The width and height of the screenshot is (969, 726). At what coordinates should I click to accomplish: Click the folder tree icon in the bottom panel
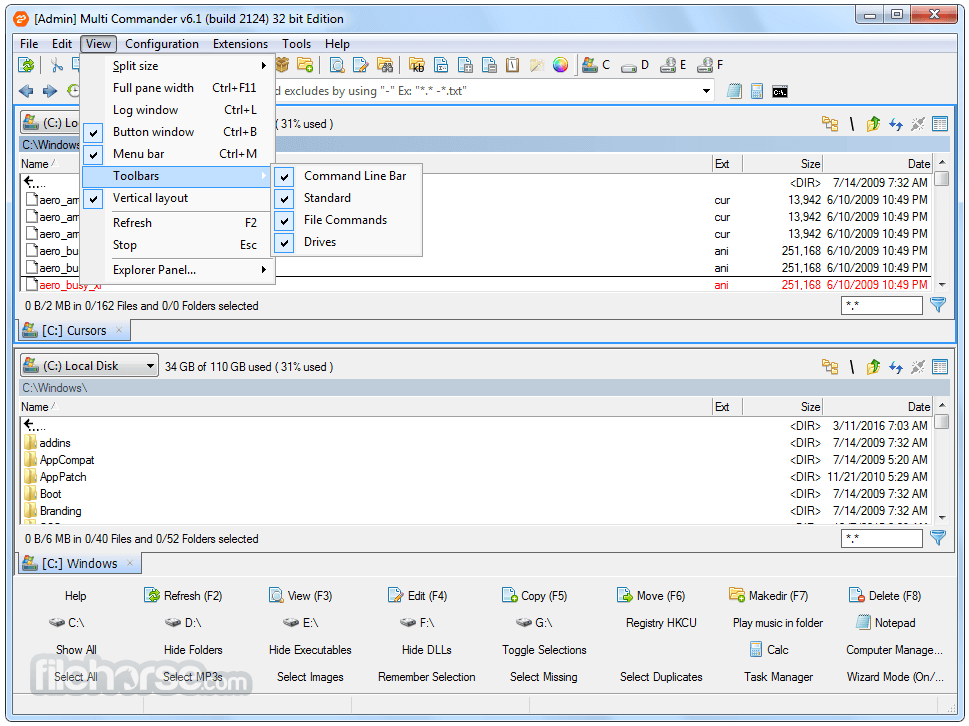click(x=830, y=367)
